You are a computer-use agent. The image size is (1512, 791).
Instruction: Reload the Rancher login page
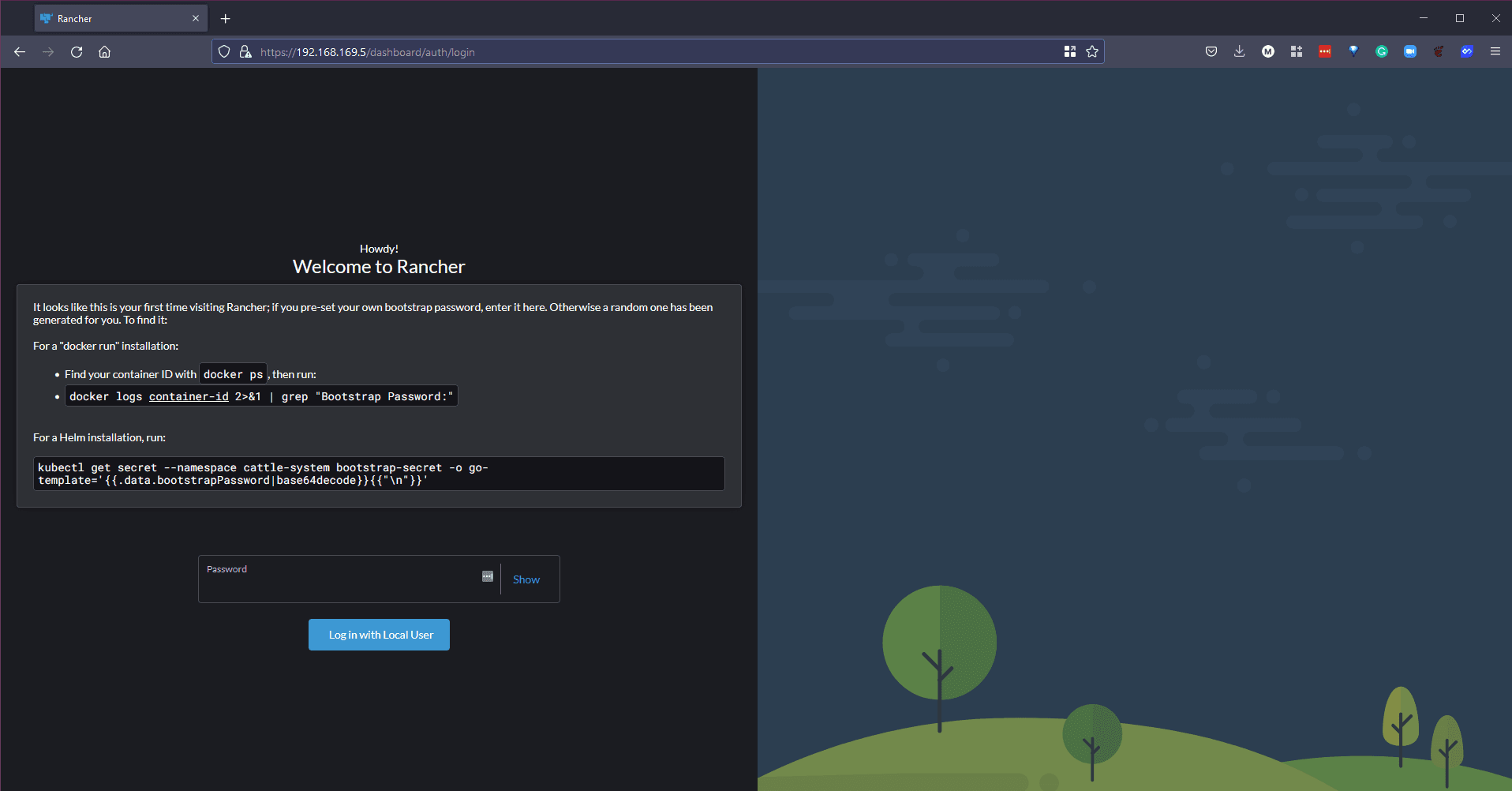coord(77,52)
